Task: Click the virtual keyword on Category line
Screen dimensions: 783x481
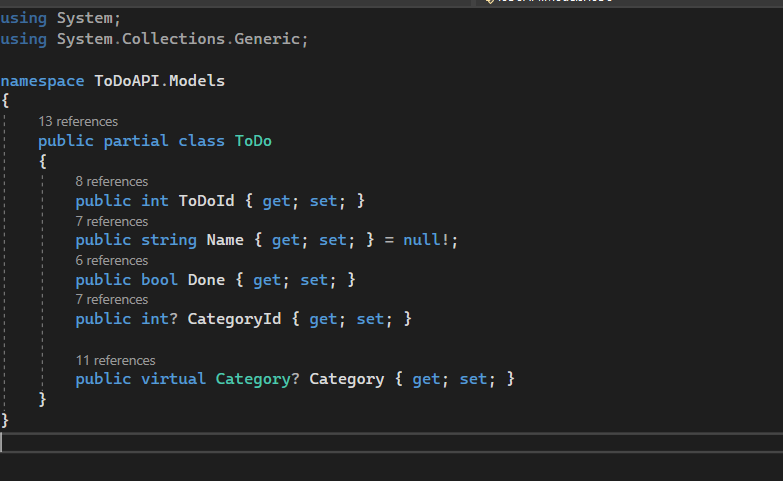Action: click(173, 379)
